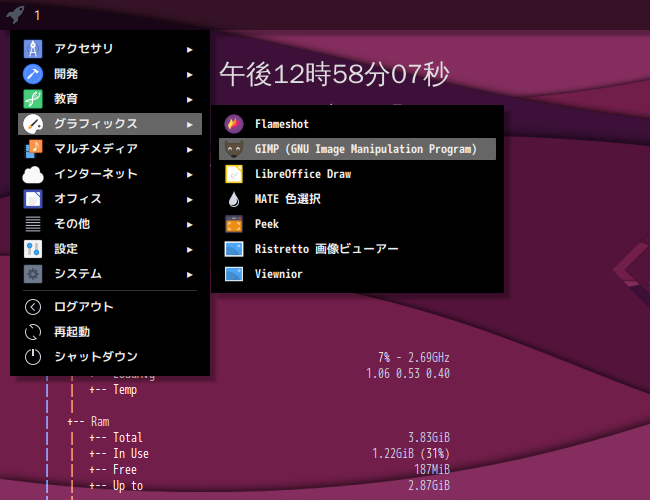Click the Peek recorder icon

(x=234, y=224)
